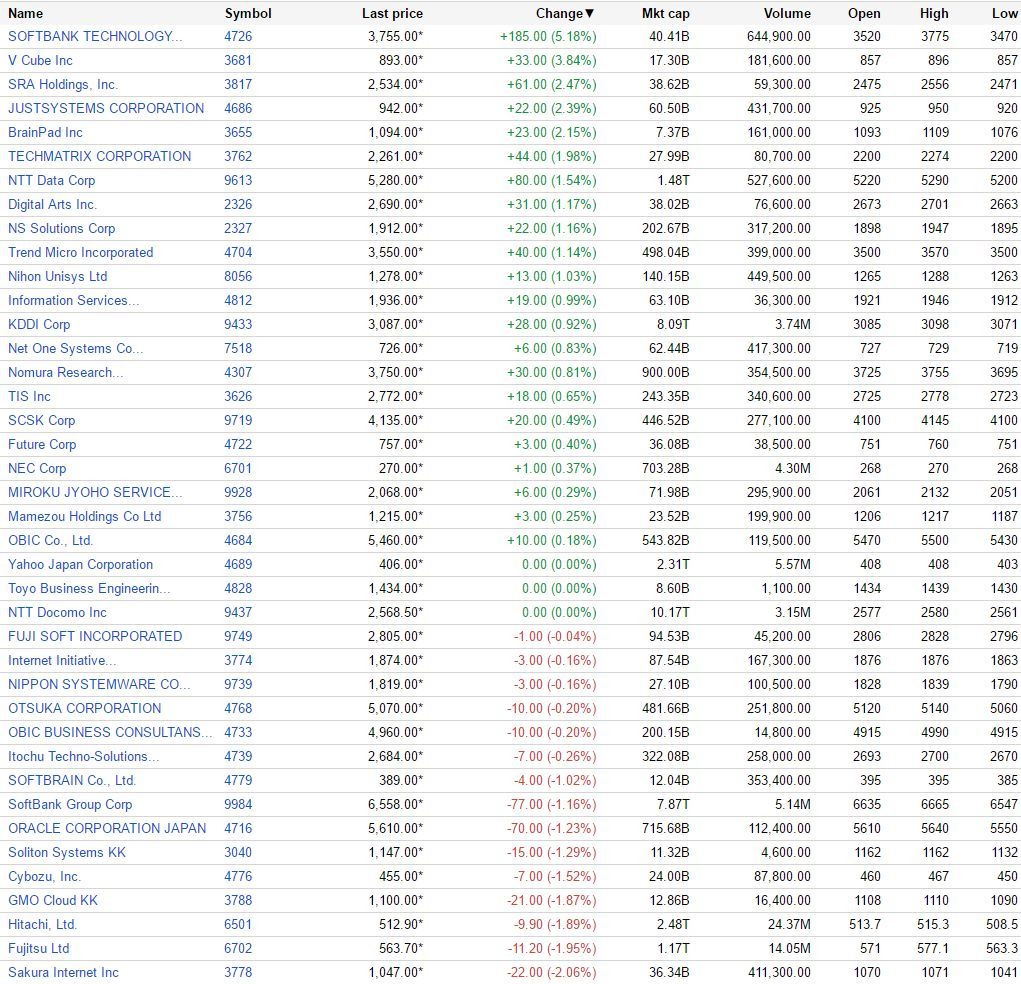1021x984 pixels.
Task: Click ticker symbol 4739
Action: [238, 757]
